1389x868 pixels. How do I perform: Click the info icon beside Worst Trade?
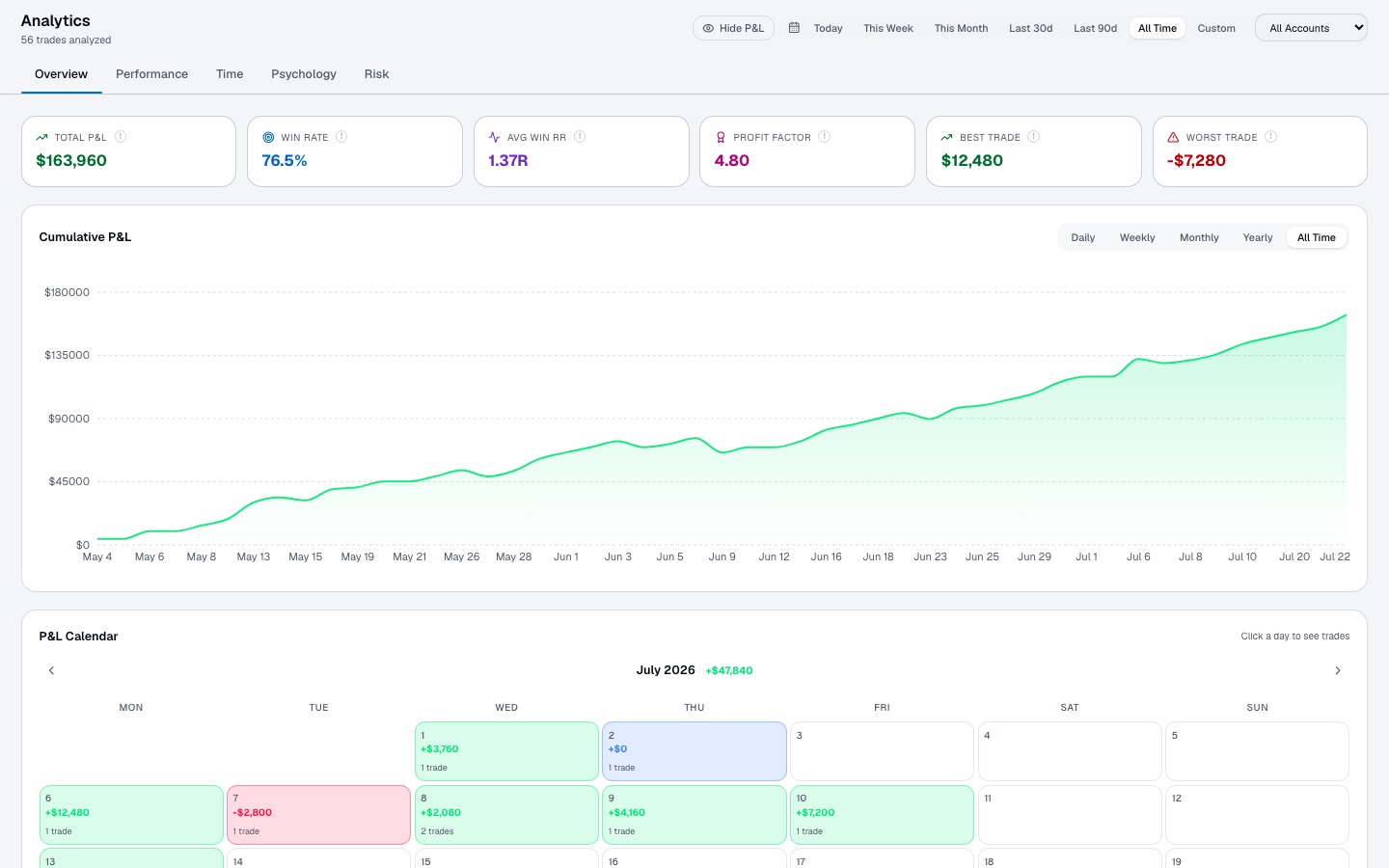pyautogui.click(x=1271, y=137)
